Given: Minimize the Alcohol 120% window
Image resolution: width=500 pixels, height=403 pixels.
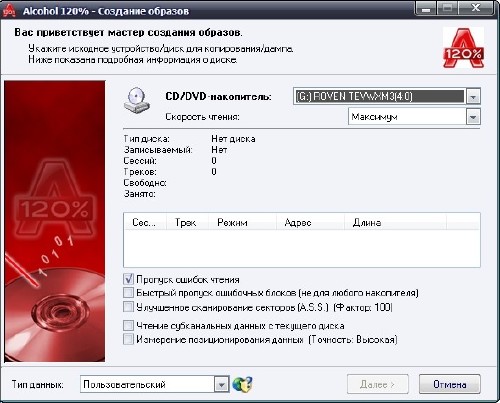Looking at the screenshot, I should 426,9.
